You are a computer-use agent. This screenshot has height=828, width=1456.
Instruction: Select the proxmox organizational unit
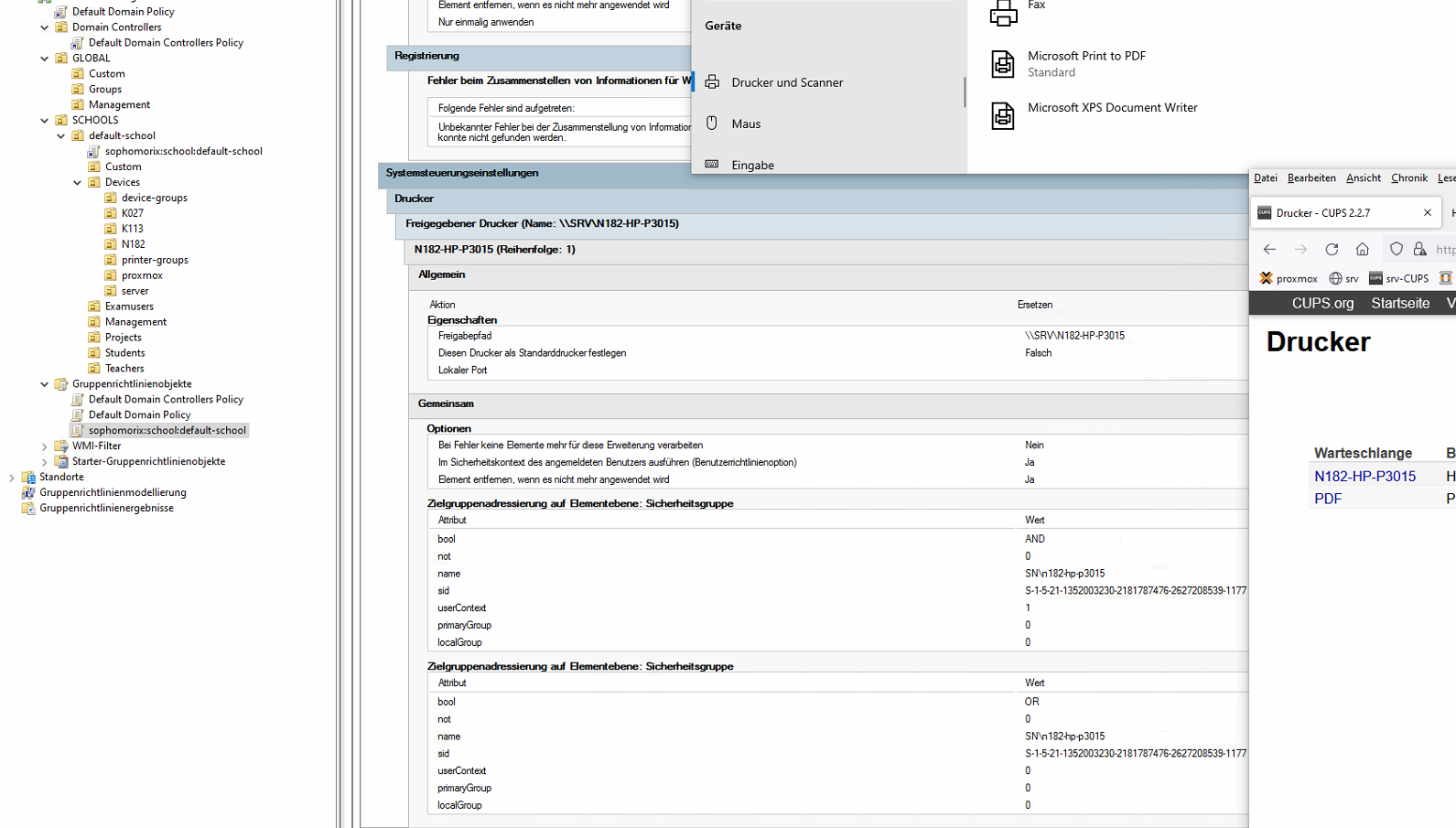[142, 275]
